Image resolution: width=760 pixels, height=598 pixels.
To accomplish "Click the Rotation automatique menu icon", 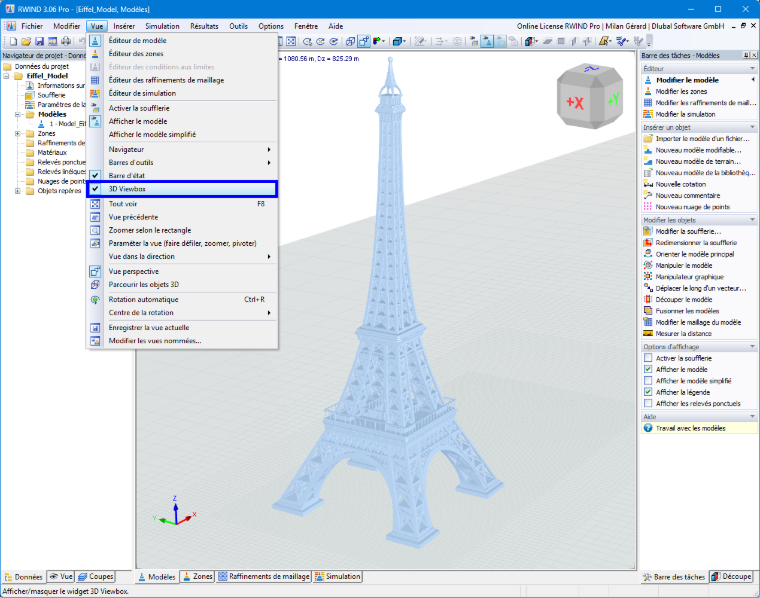I will coord(95,299).
